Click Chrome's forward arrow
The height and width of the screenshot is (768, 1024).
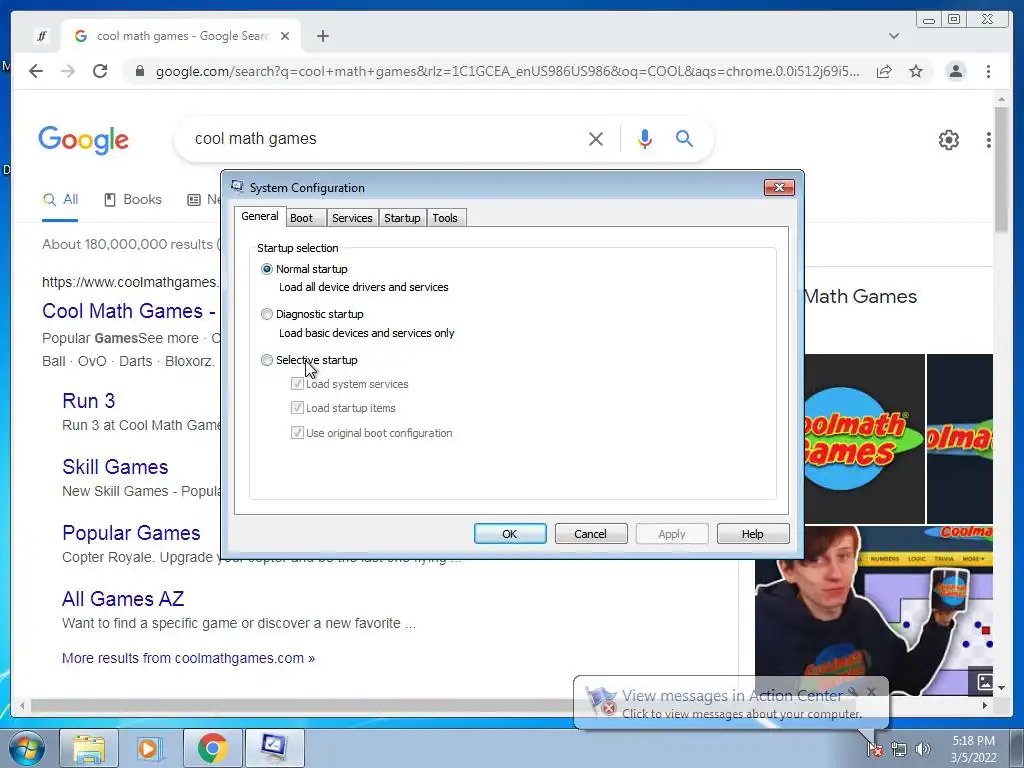(x=68, y=71)
